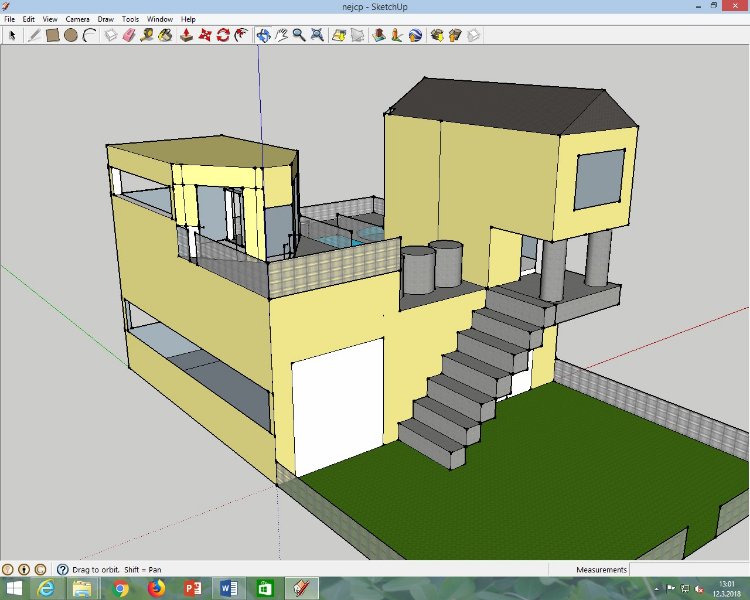Screen dimensions: 750x600
Task: Click the Windows Start button
Action: pos(16,588)
